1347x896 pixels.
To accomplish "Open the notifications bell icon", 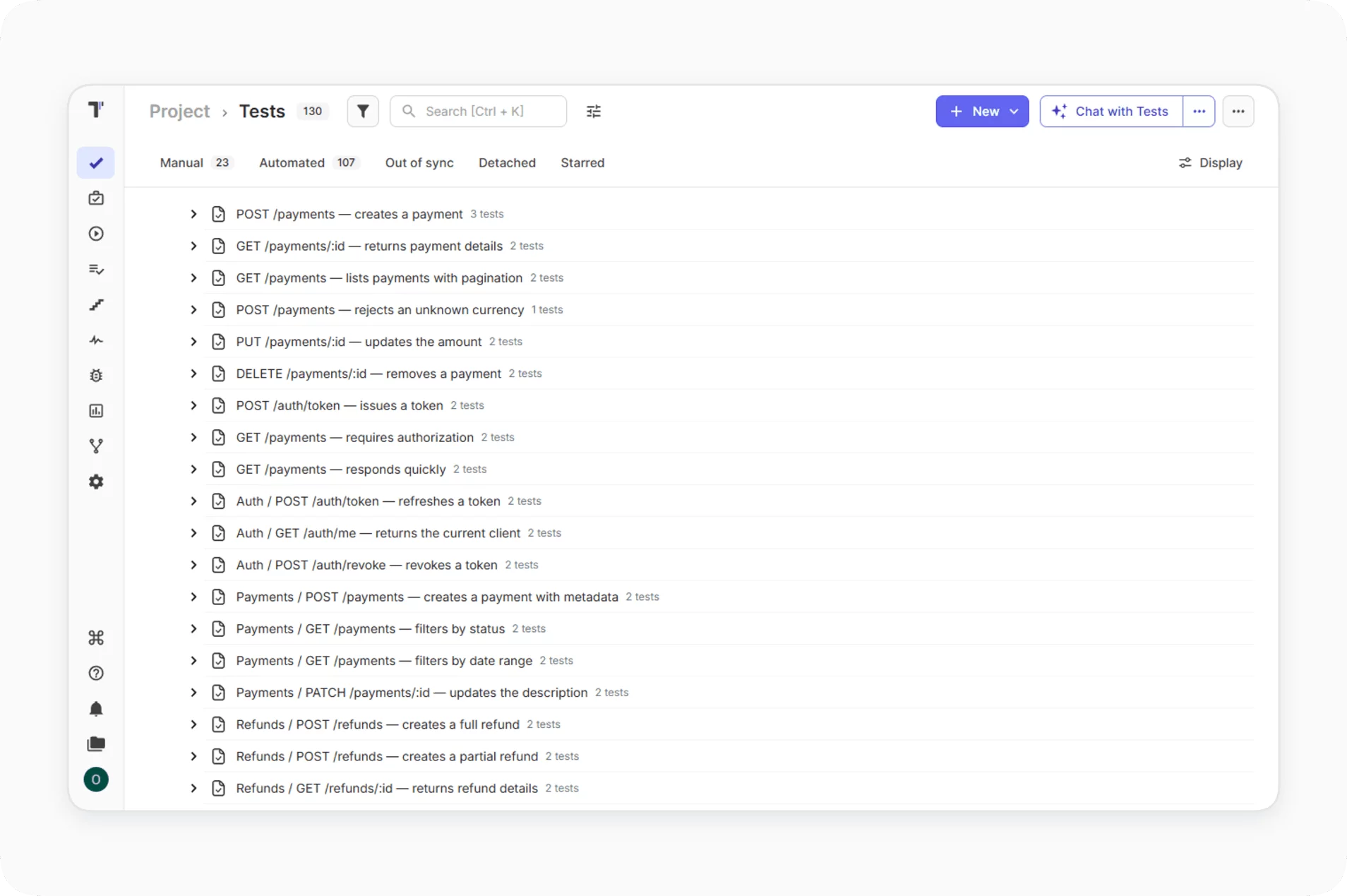I will pos(96,709).
